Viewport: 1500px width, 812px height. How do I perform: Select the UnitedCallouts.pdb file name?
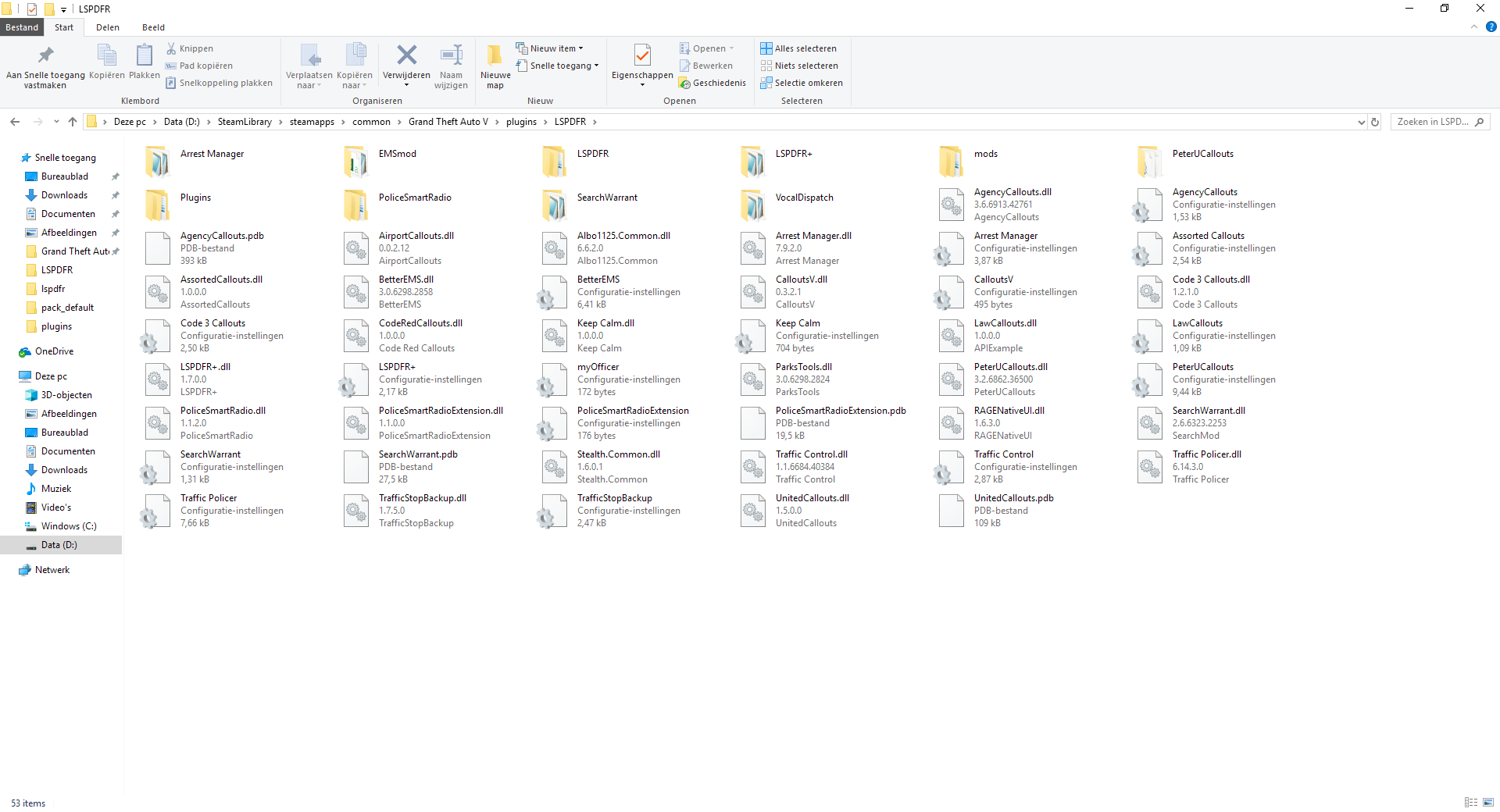click(x=1014, y=498)
